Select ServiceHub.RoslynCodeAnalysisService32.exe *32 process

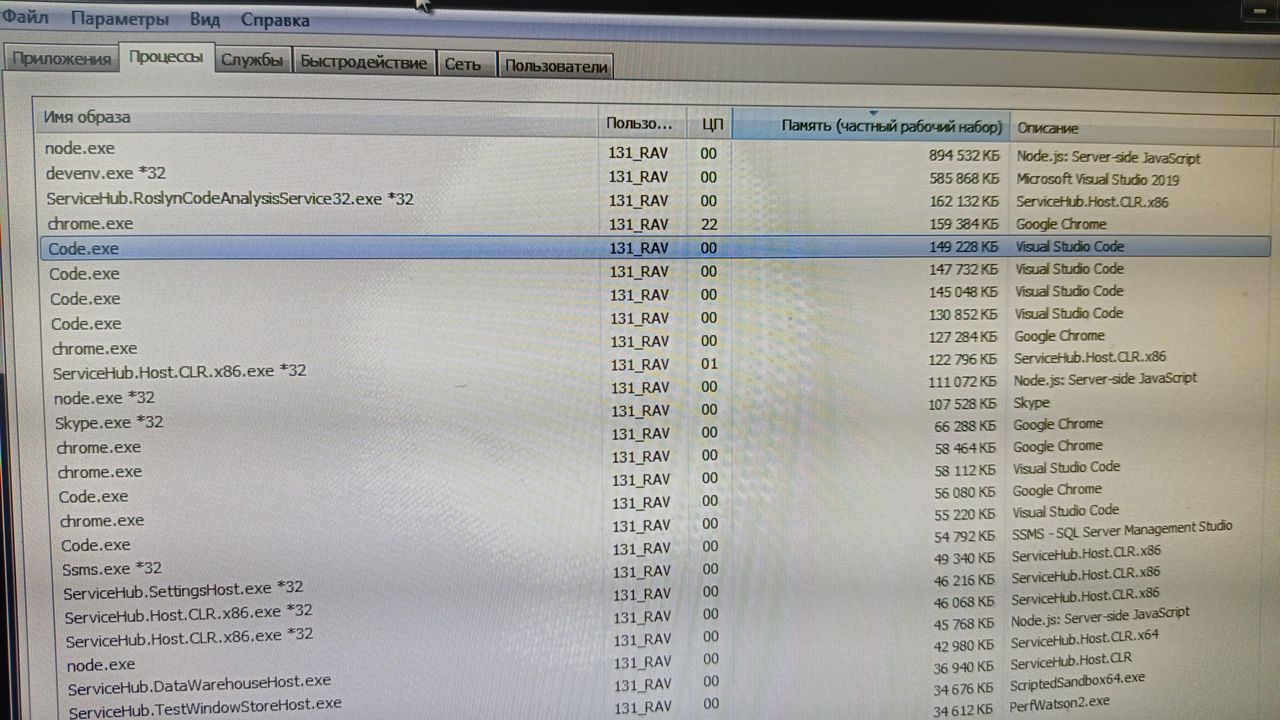pyautogui.click(x=230, y=199)
